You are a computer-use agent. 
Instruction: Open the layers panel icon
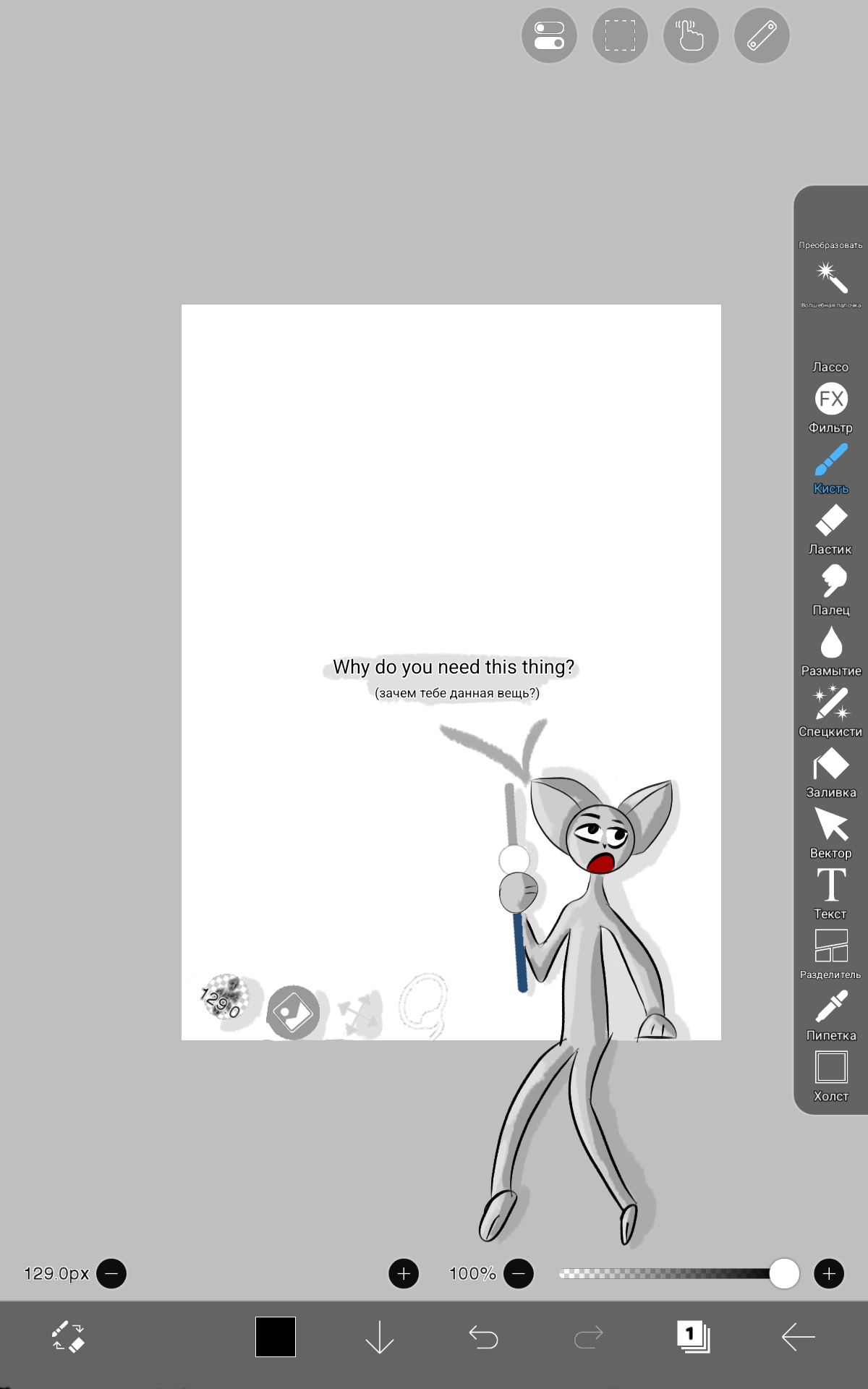tap(693, 1336)
